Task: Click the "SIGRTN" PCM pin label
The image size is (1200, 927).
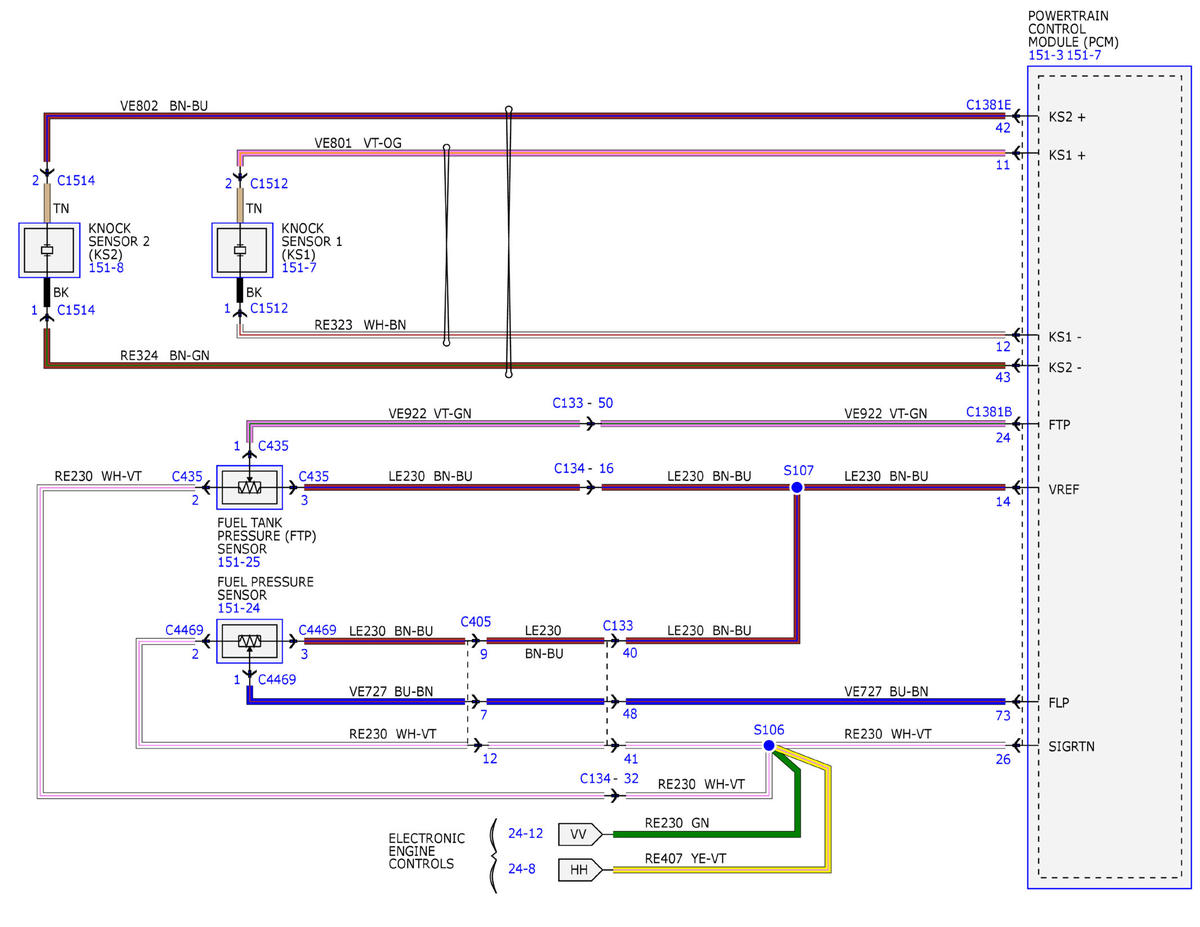Action: pyautogui.click(x=1072, y=746)
